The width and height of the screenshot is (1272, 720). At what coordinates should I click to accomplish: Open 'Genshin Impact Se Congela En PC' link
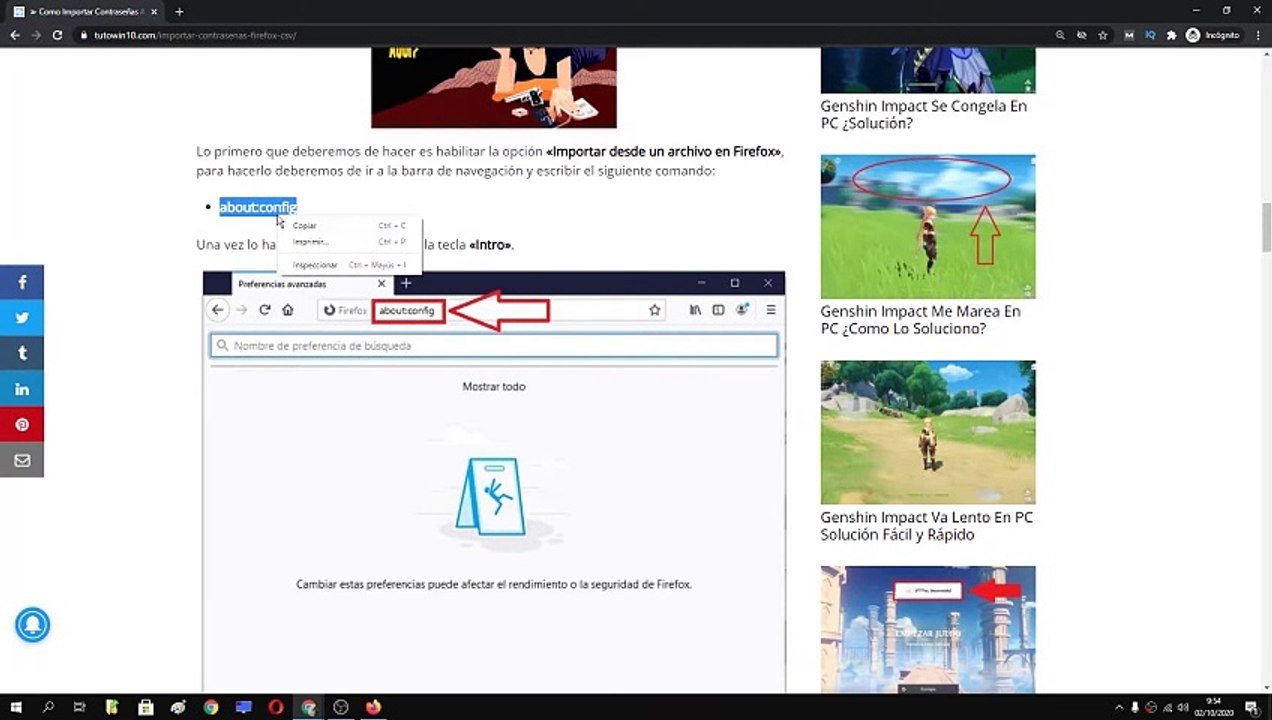coord(923,115)
